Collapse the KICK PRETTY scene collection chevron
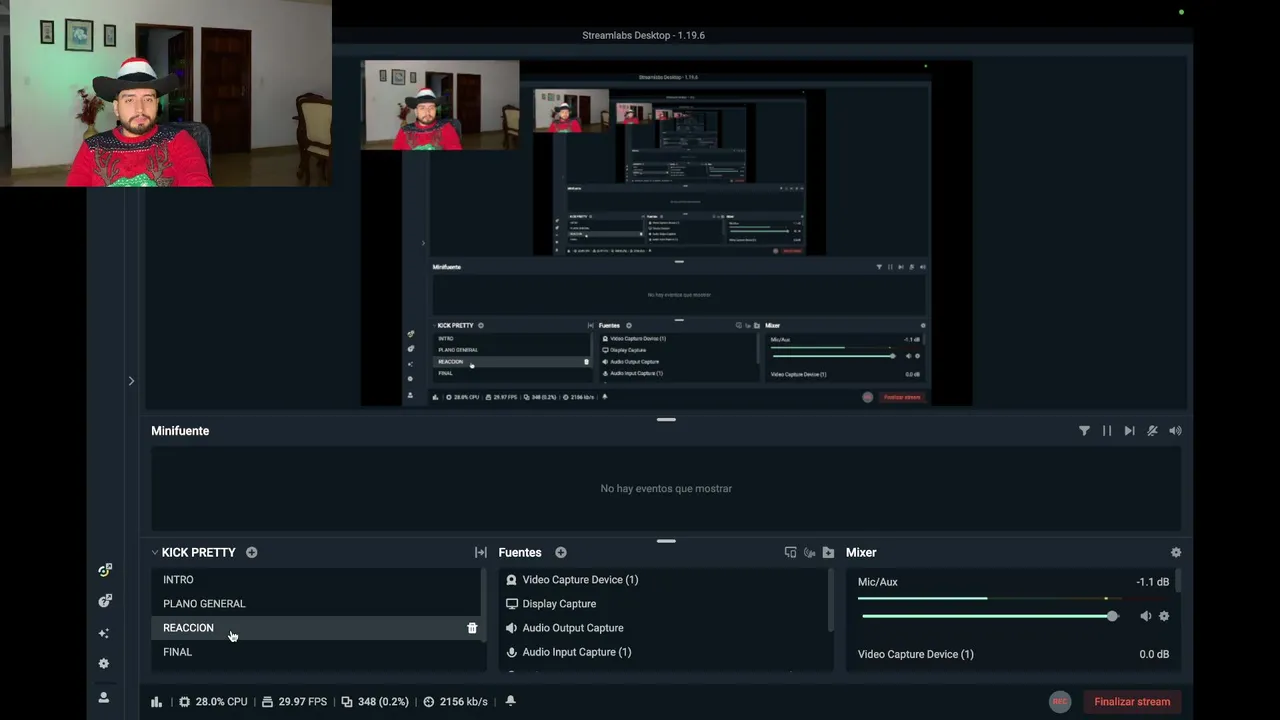The height and width of the screenshot is (720, 1280). (x=155, y=552)
